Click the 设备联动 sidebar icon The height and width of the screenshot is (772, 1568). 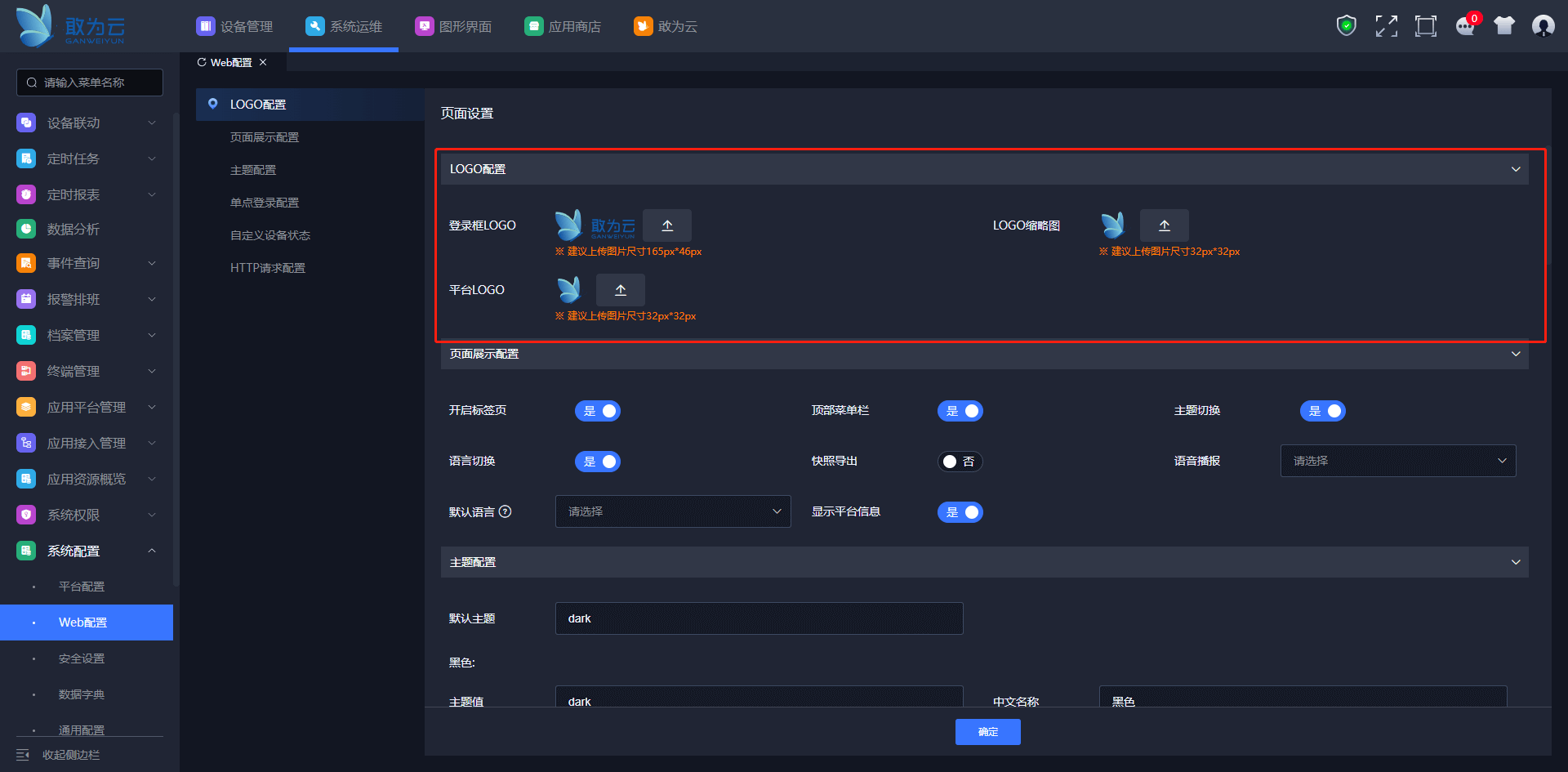click(26, 123)
